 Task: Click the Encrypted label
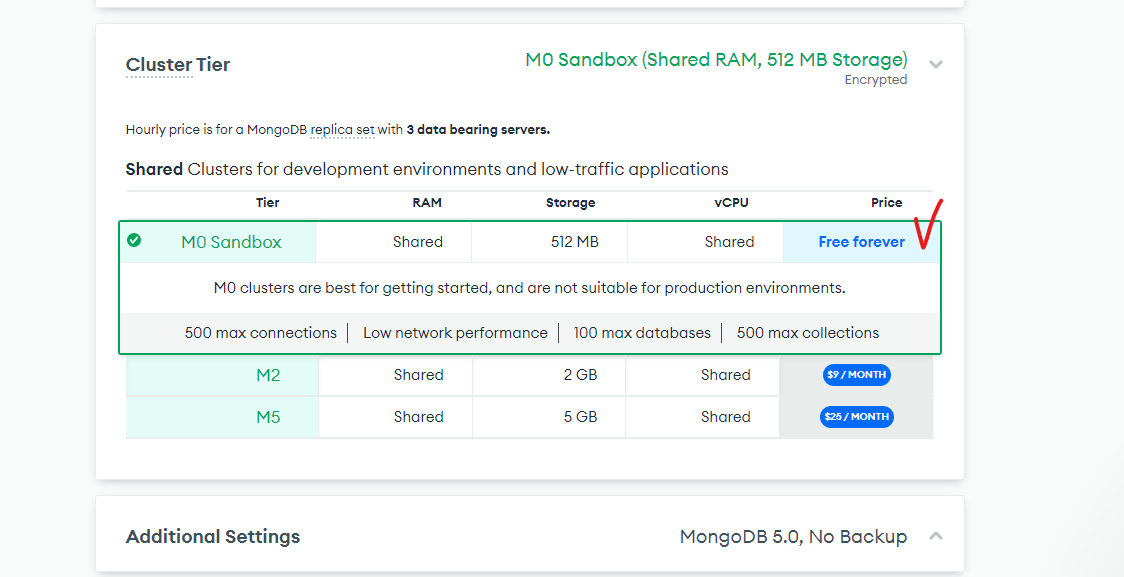pos(876,80)
